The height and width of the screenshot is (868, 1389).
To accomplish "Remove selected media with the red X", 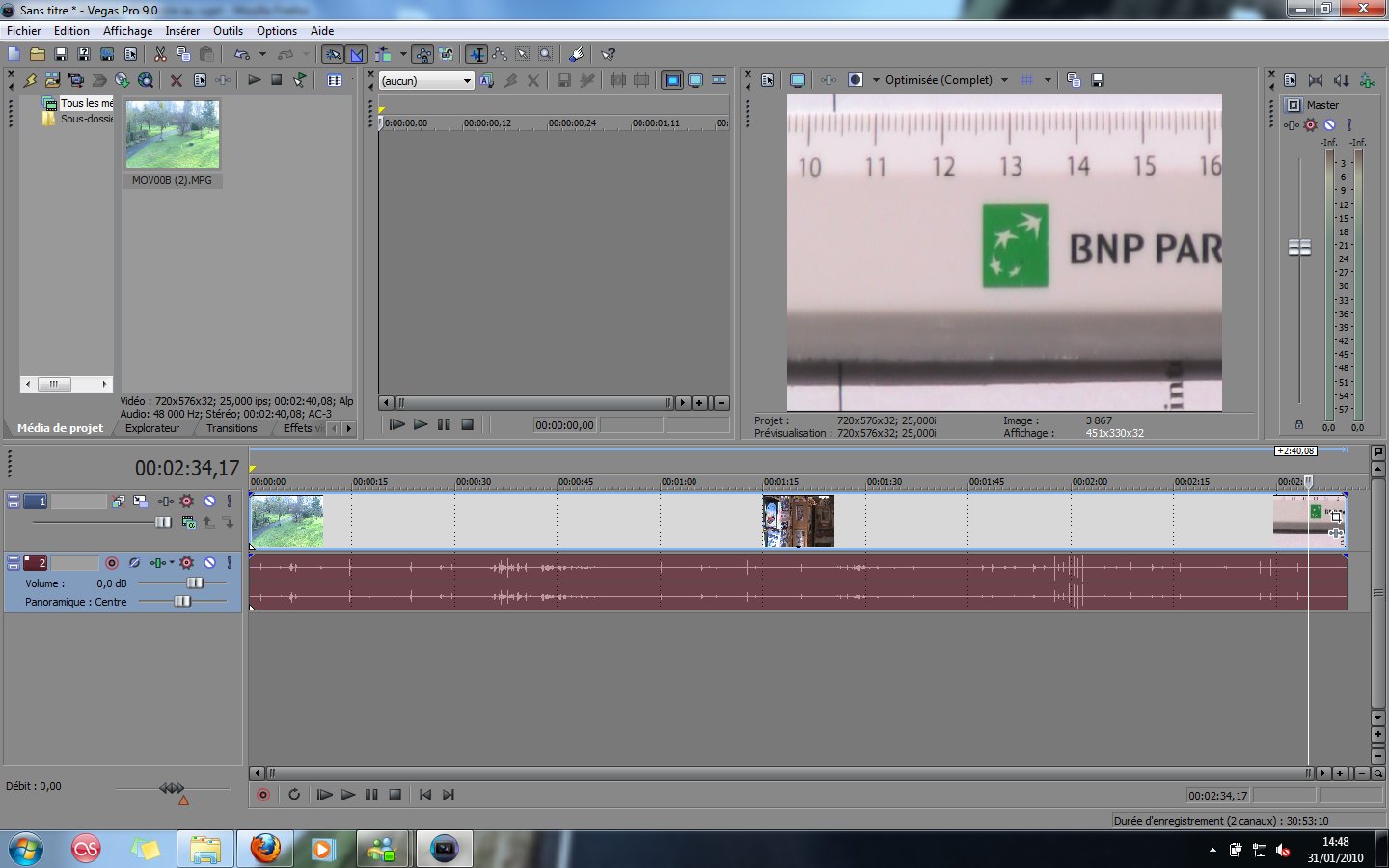I will click(x=176, y=80).
